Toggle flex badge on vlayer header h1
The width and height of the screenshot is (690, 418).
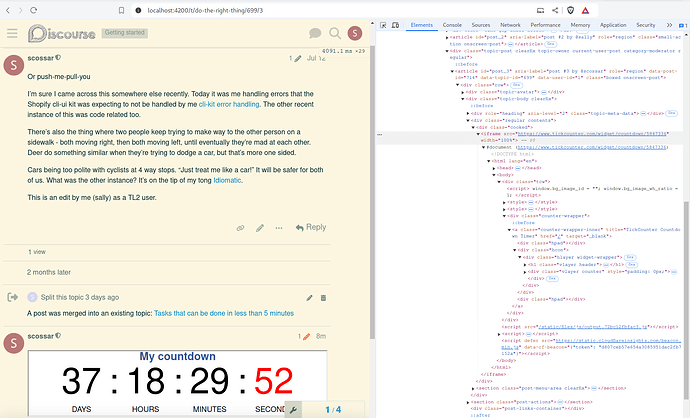(x=632, y=264)
